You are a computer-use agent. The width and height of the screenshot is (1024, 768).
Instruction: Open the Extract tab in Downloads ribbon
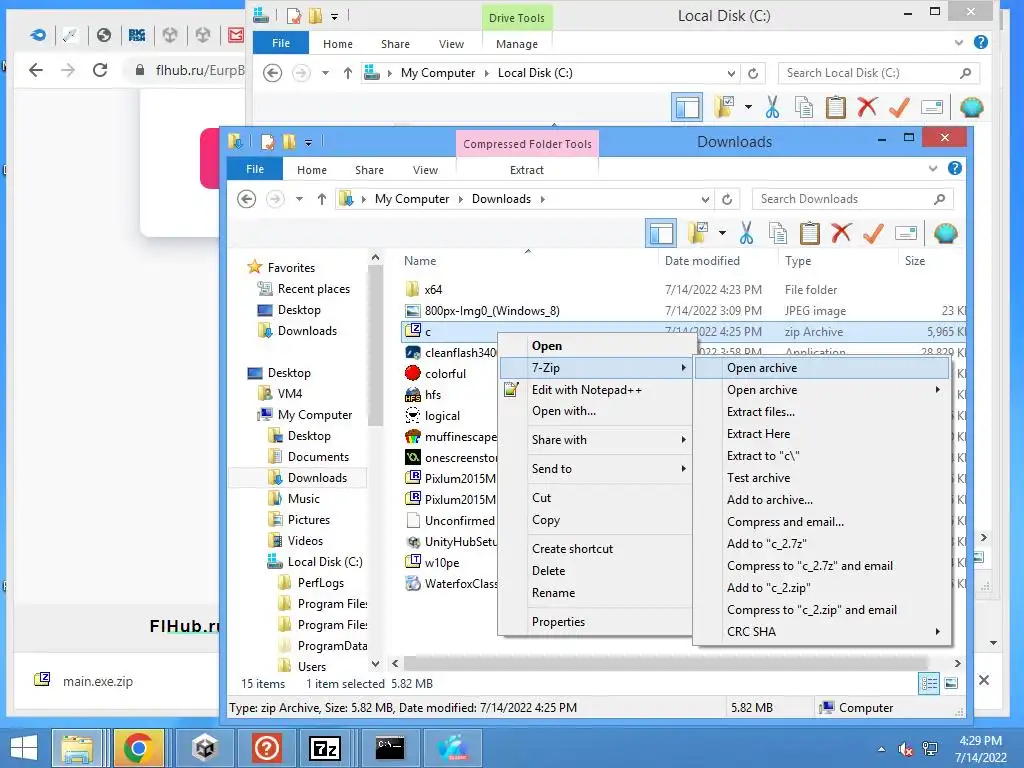[x=526, y=170]
